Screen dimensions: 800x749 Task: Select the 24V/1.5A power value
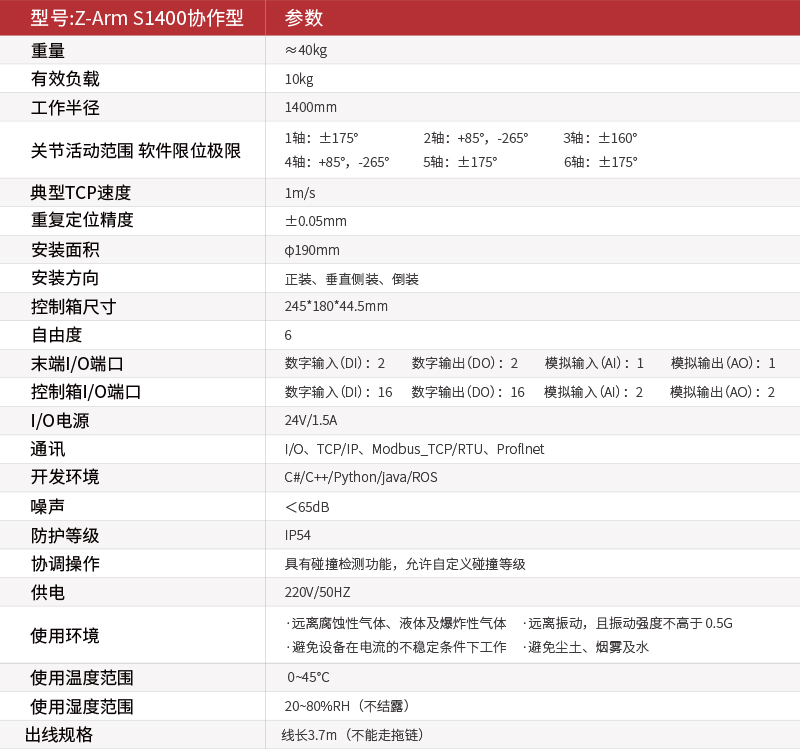(311, 420)
